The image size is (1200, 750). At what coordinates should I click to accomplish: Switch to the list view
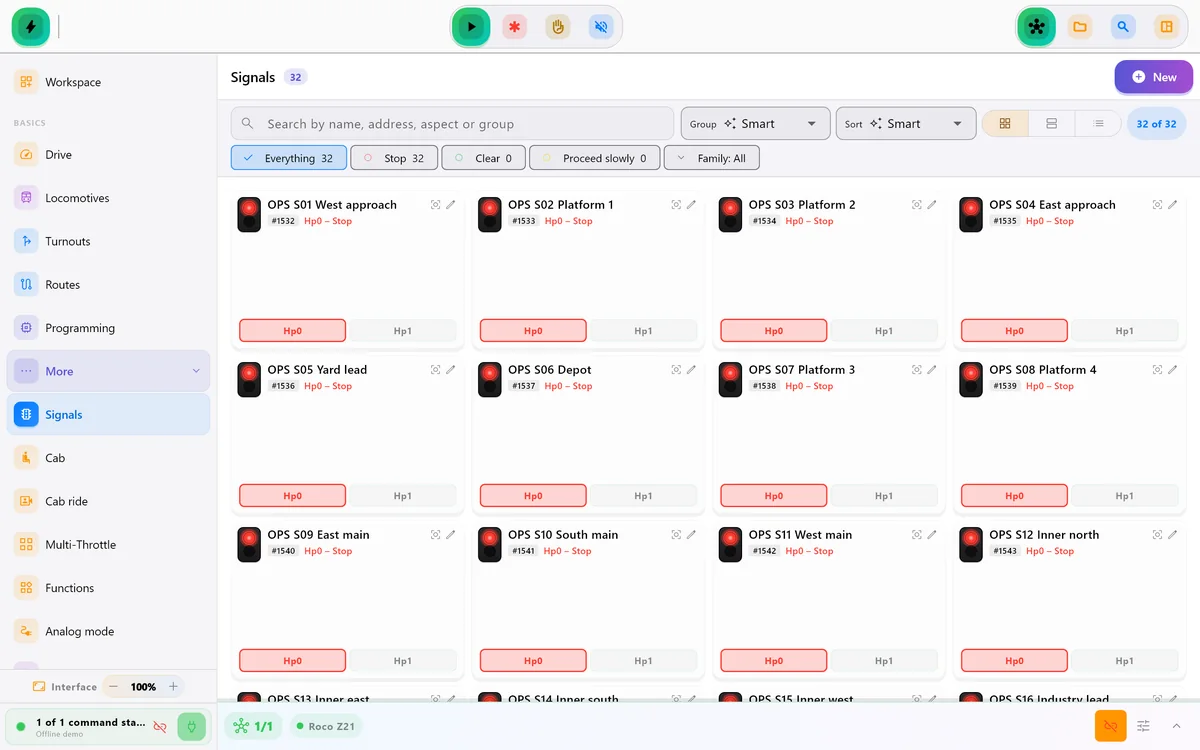(1098, 124)
